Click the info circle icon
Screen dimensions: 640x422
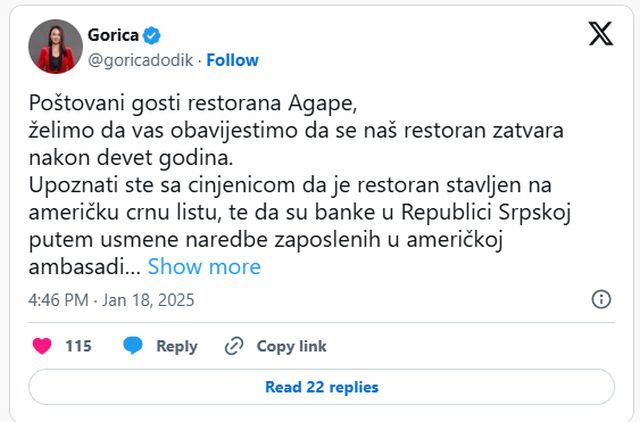click(602, 300)
